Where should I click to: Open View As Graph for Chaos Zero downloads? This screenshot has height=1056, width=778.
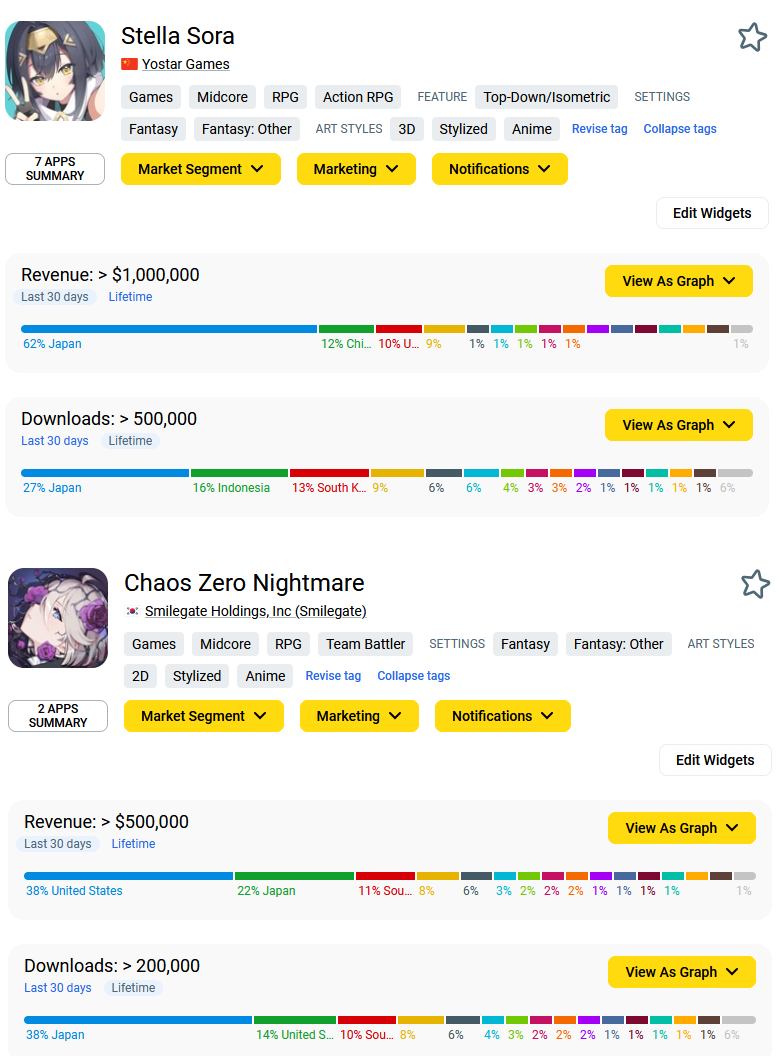point(682,972)
